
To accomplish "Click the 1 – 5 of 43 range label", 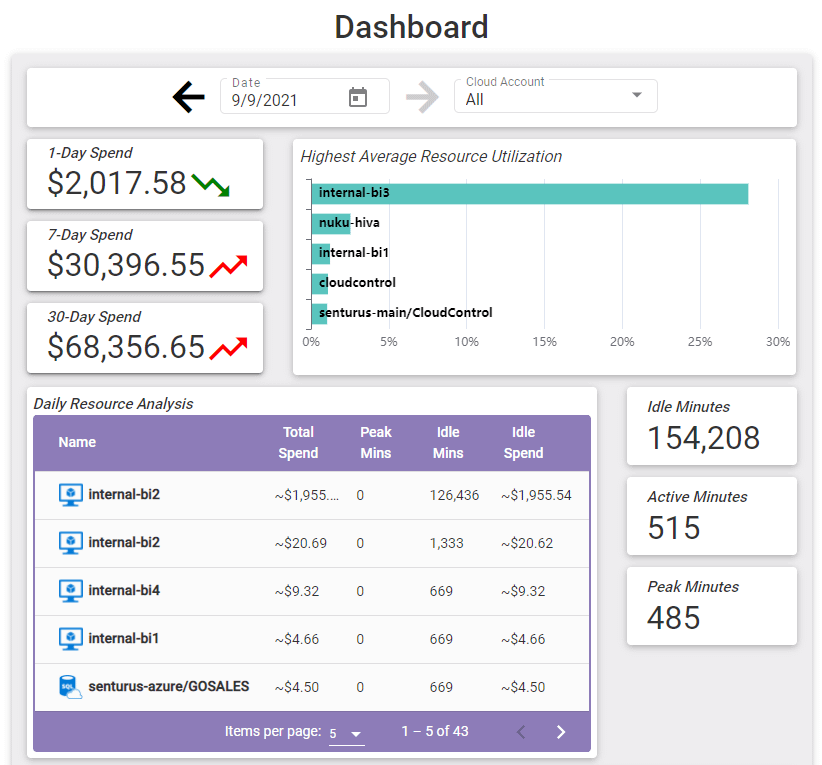I will click(x=435, y=731).
